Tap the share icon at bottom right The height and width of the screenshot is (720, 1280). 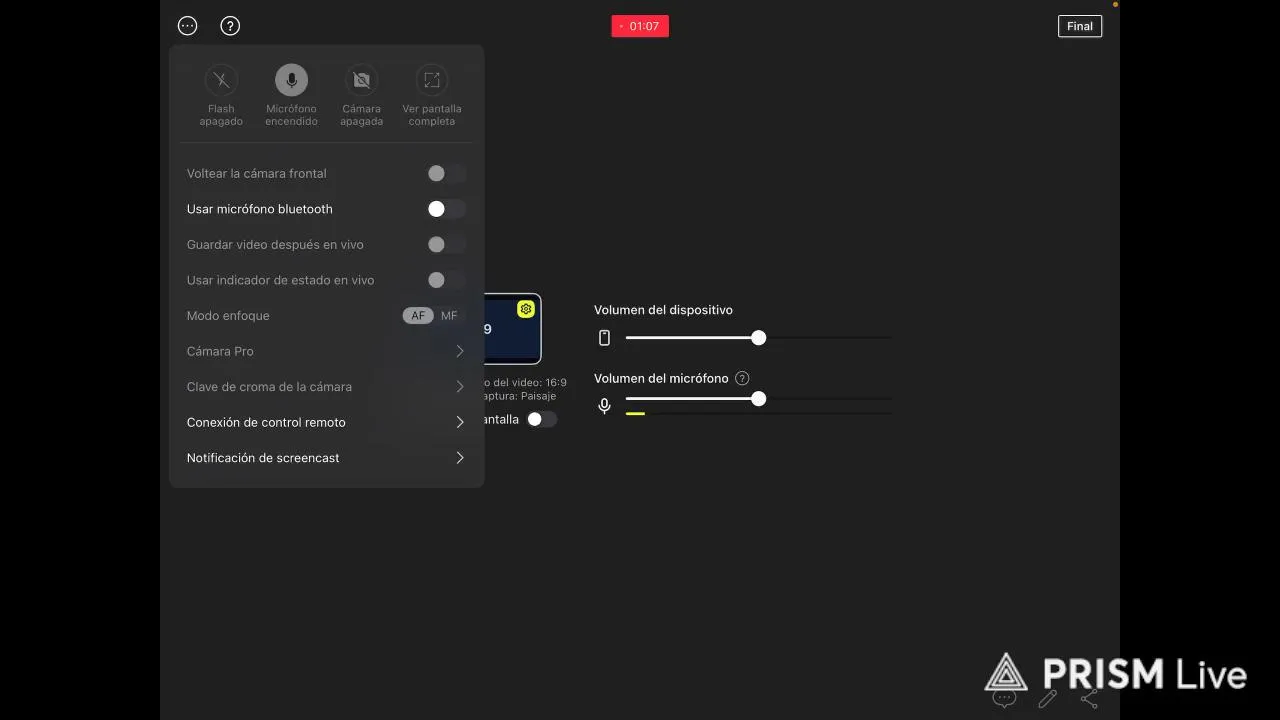(1090, 699)
